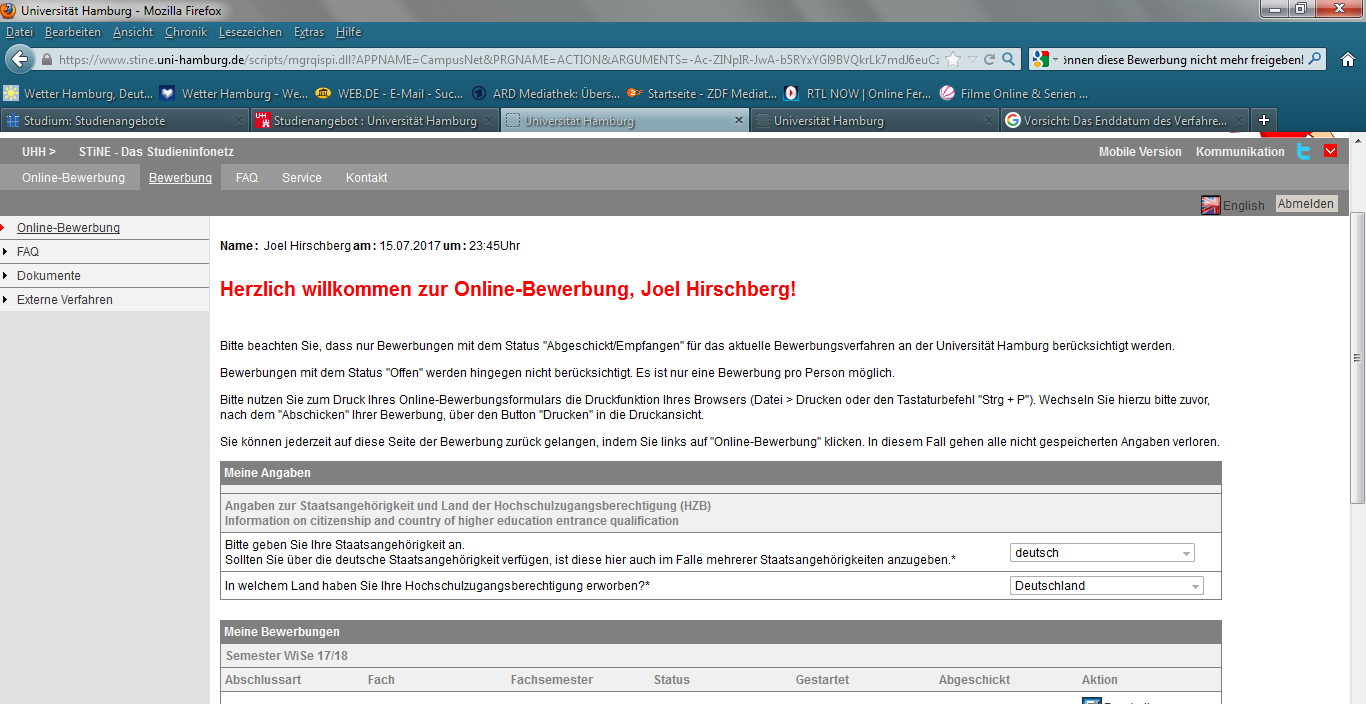The height and width of the screenshot is (704, 1366).
Task: Open the Wetter Hamburg bookmark icon
Action: (x=10, y=92)
